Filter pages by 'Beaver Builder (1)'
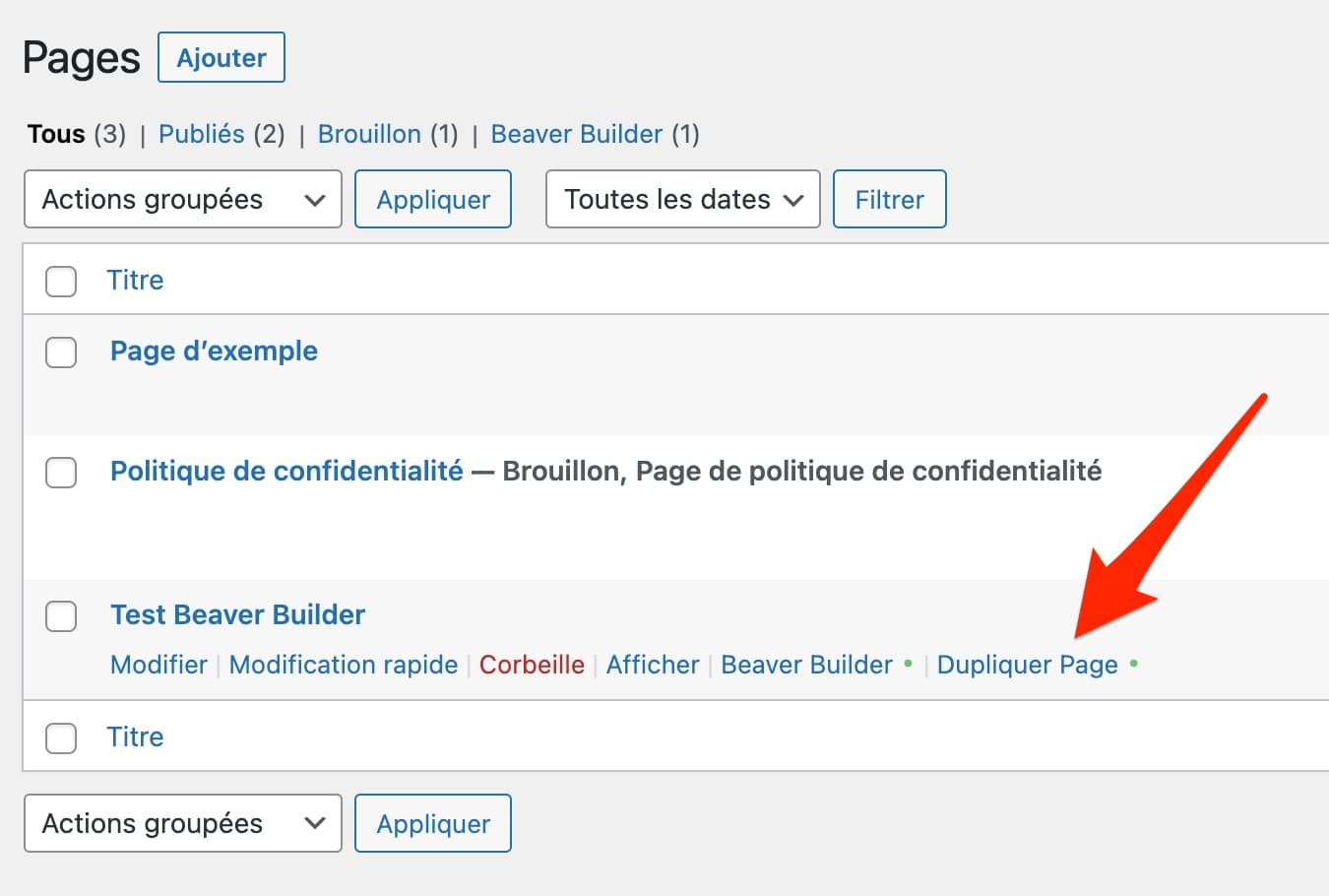This screenshot has height=896, width=1329. [x=576, y=134]
